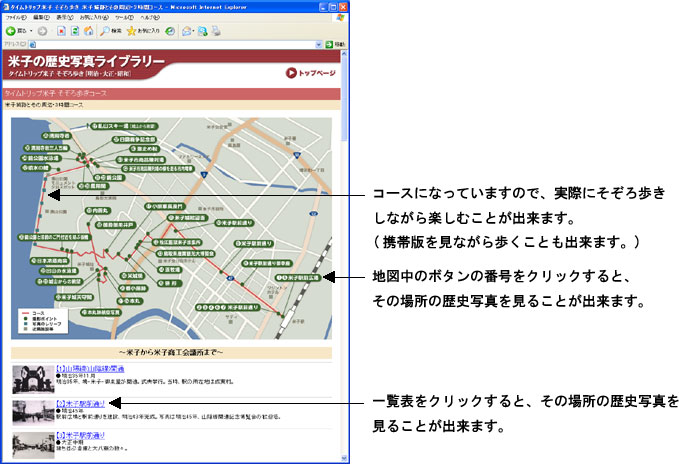The width and height of the screenshot is (679, 464).
Task: Open the ヘルプ(H) menu
Action: coord(149,18)
